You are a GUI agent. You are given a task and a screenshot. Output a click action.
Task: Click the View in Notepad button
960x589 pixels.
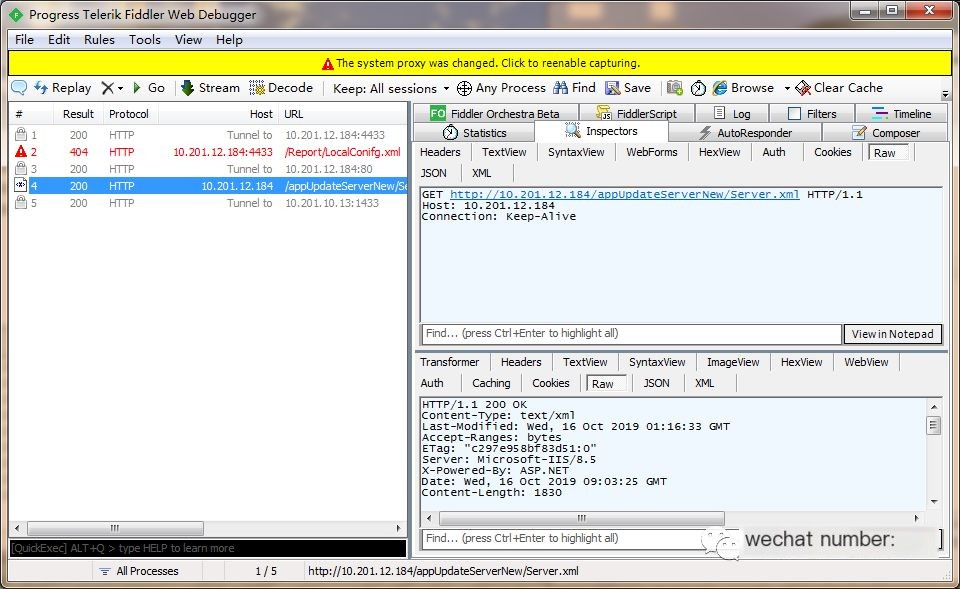892,334
